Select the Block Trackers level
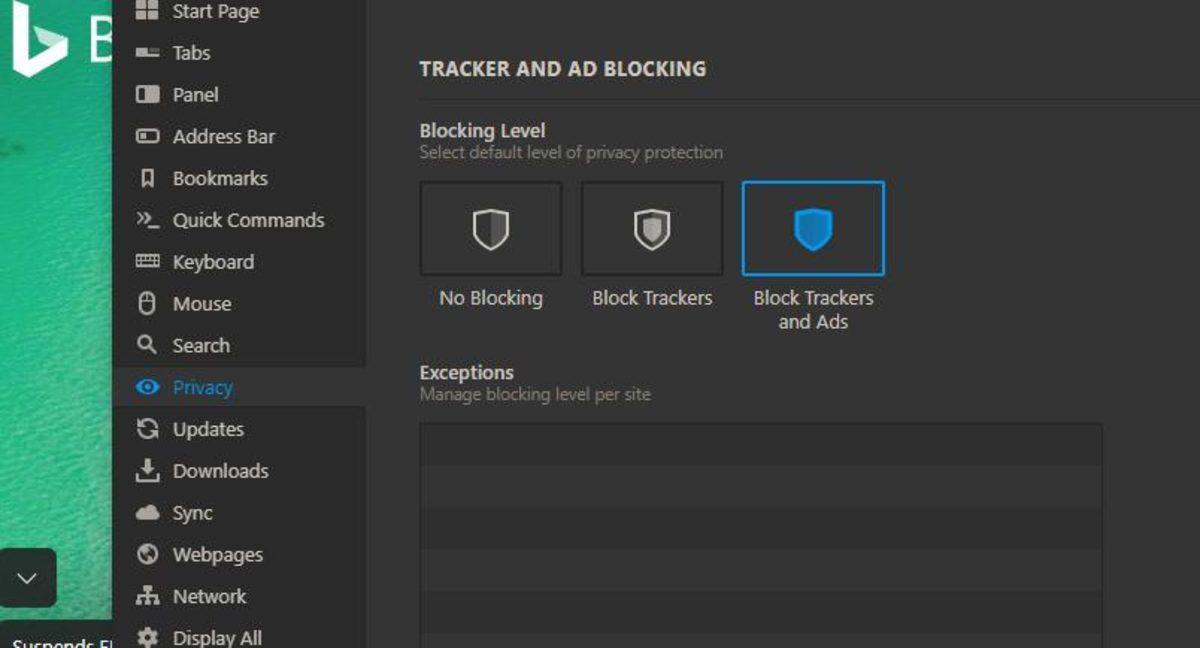Viewport: 1200px width, 648px height. coord(652,229)
